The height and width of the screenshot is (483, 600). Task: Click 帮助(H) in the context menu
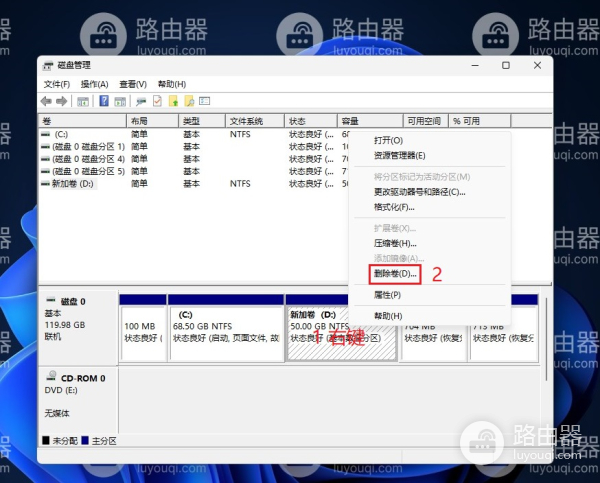click(430, 316)
